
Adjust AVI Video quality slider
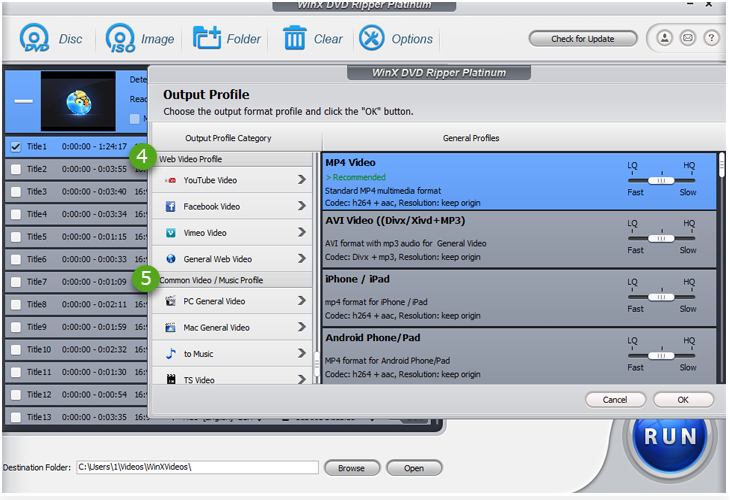(x=661, y=238)
